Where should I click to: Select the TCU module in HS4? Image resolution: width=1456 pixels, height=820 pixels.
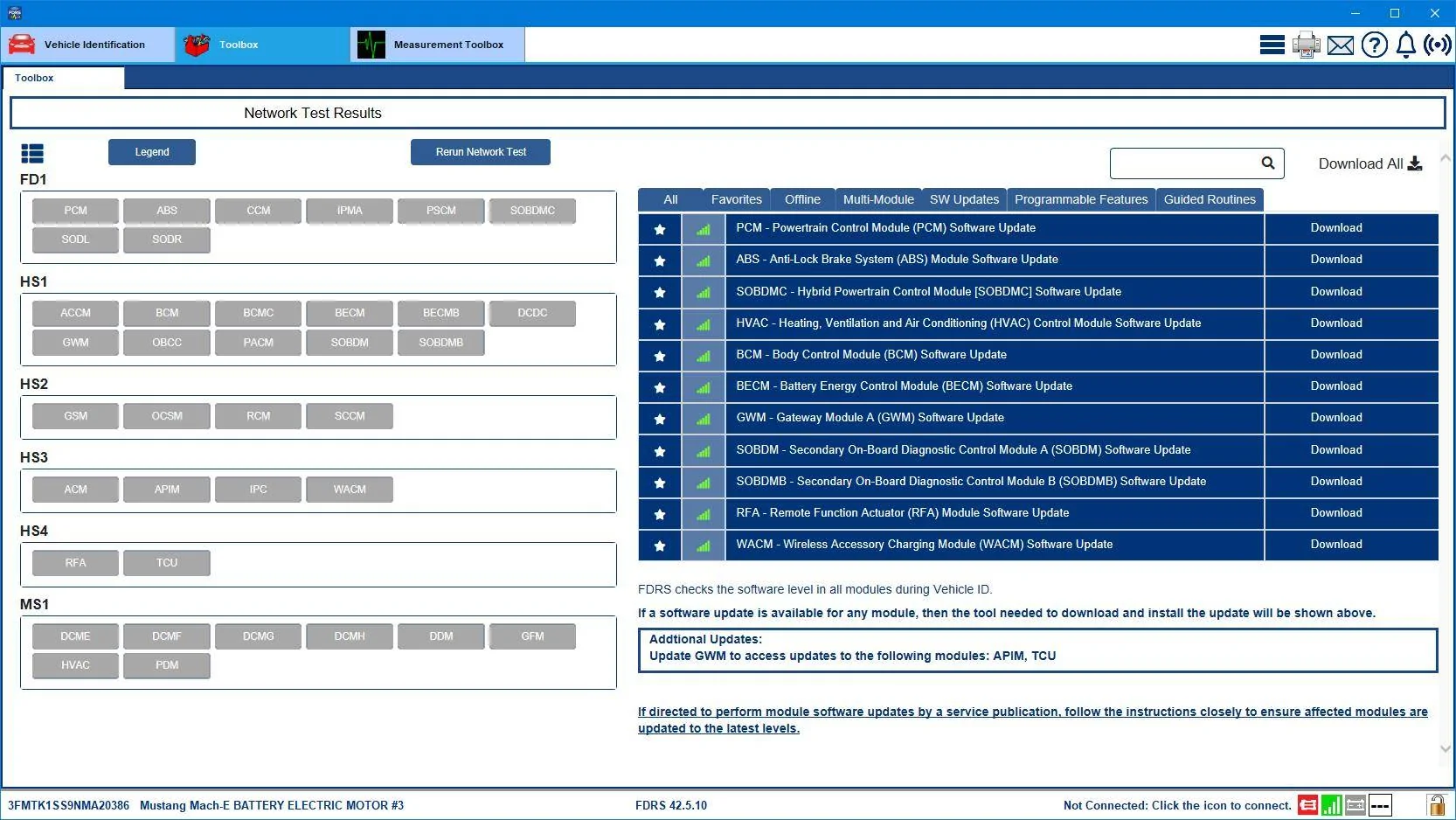[x=167, y=563]
